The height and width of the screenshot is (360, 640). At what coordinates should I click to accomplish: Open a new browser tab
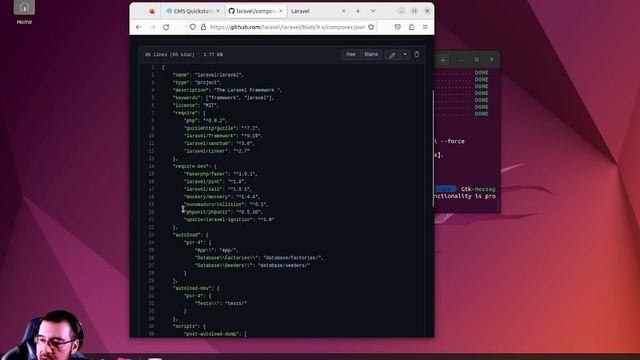coord(358,11)
